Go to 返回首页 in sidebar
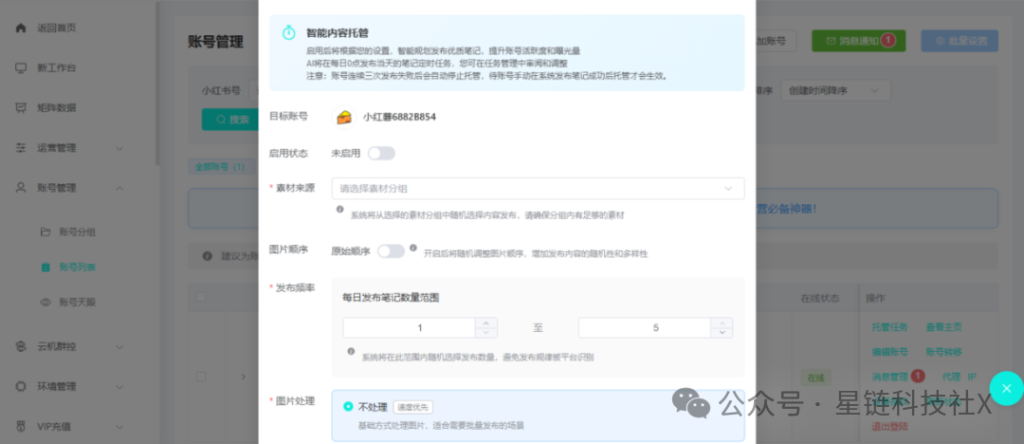The image size is (1024, 444). click(x=56, y=28)
